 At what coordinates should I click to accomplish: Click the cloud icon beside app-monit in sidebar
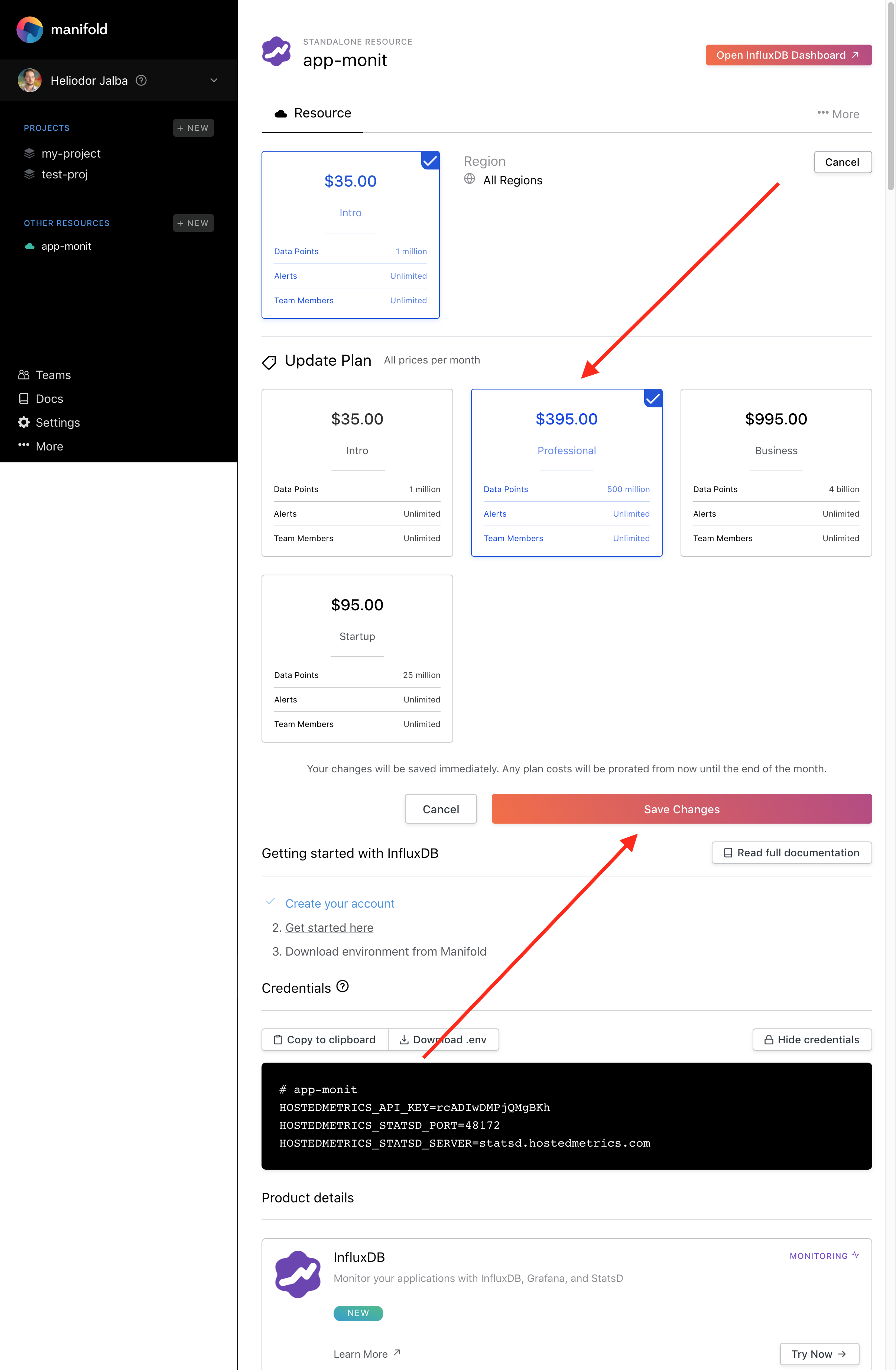29,246
